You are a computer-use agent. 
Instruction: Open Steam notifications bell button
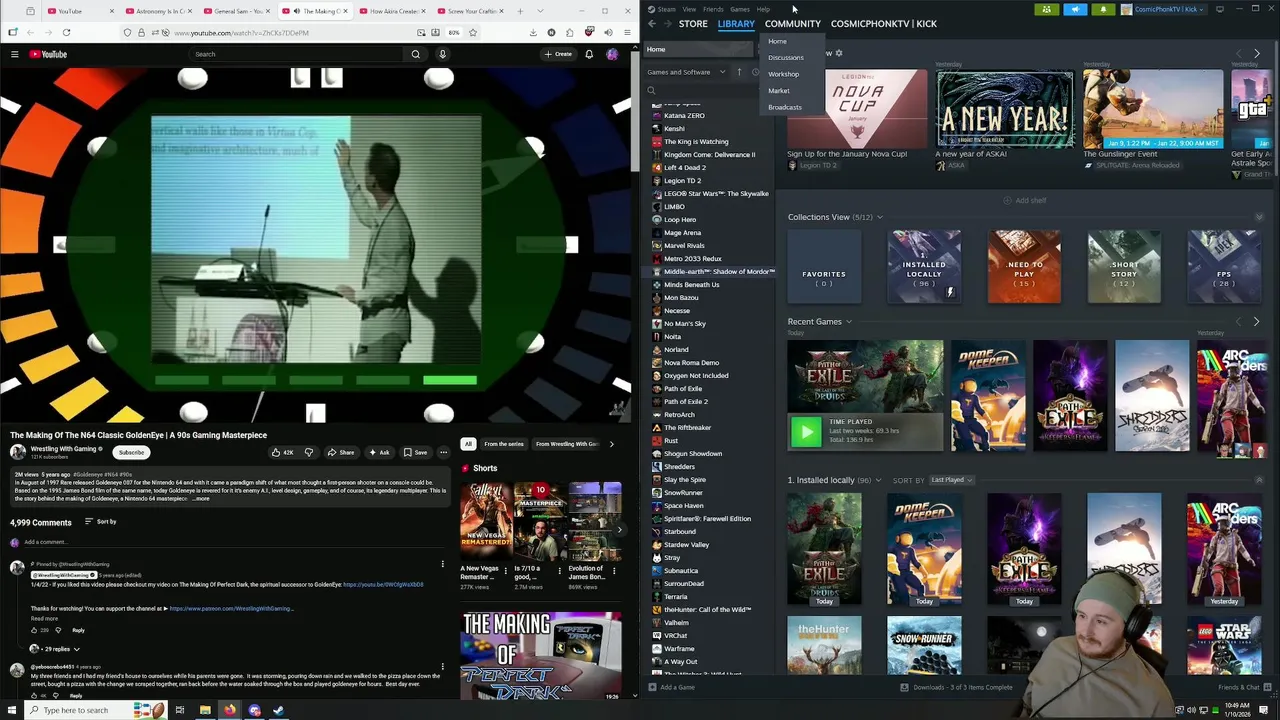click(1103, 9)
